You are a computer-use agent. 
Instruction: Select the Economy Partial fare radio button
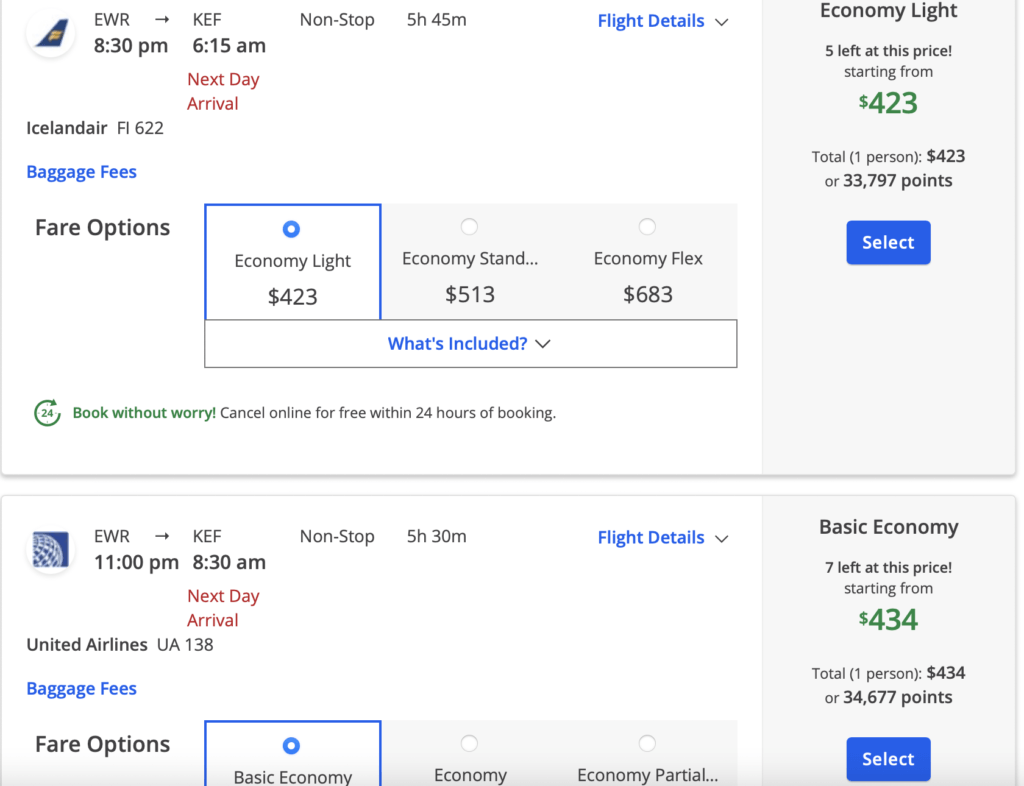[x=647, y=744]
